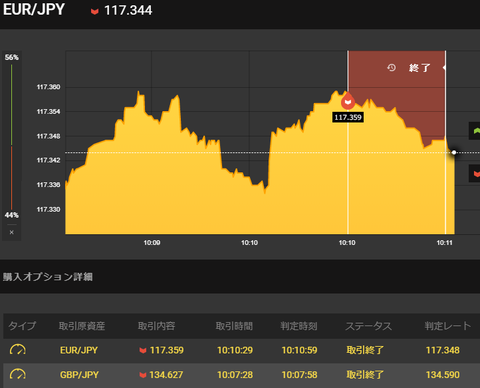Click the red down-arrow entry marker on chart
The height and width of the screenshot is (388, 480).
348,101
